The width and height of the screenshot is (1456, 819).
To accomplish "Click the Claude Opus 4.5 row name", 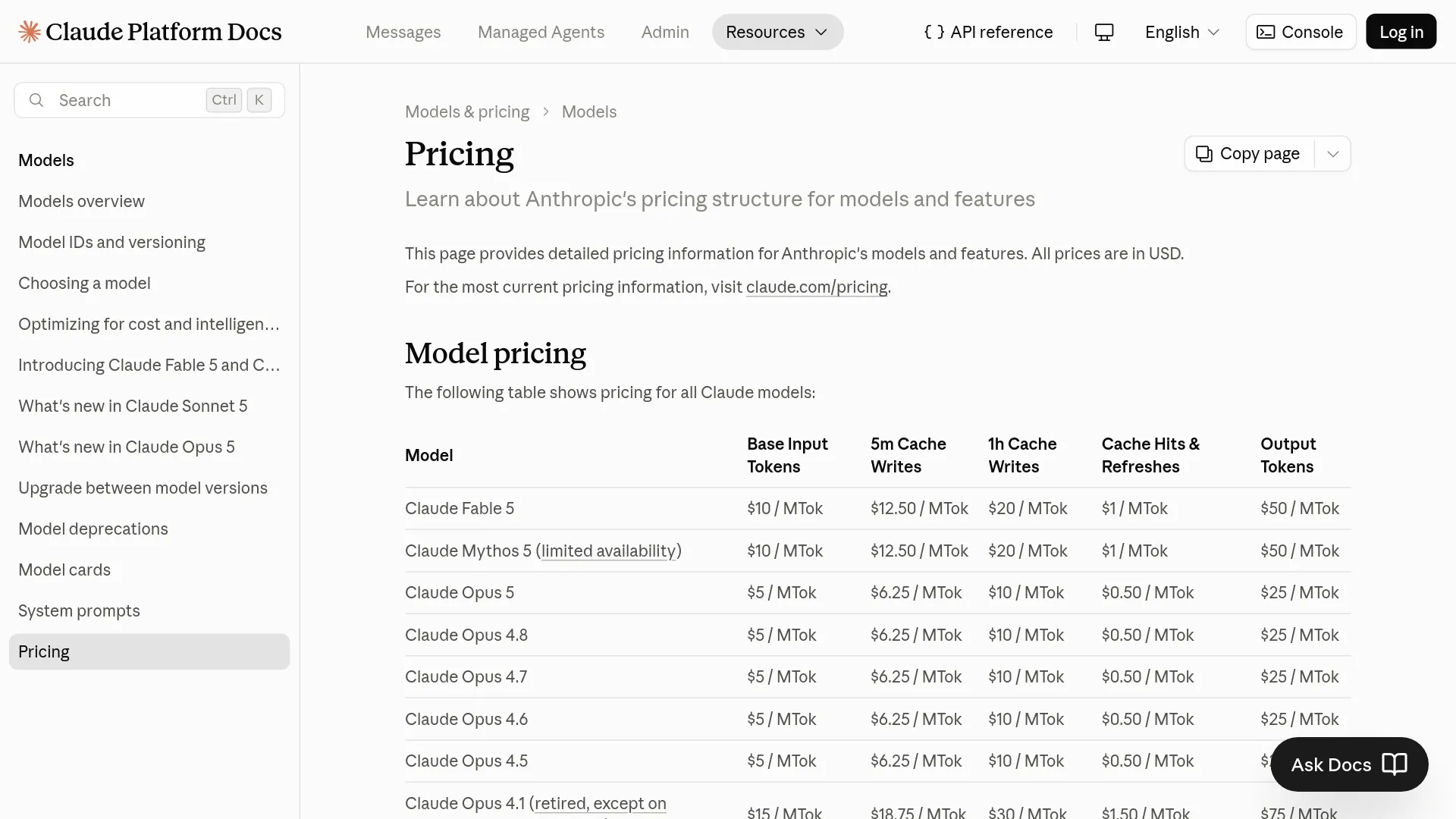I will pyautogui.click(x=466, y=761).
